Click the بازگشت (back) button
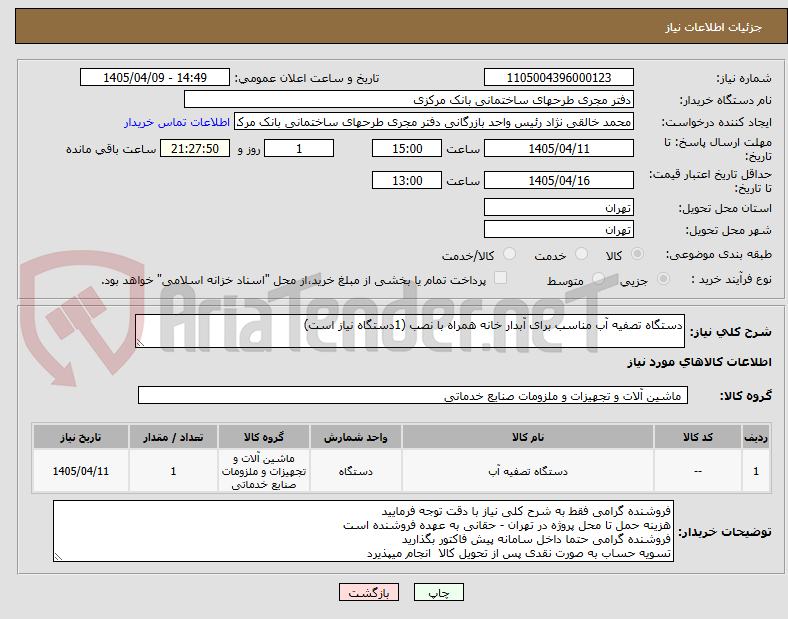The image size is (788, 619). 369,593
